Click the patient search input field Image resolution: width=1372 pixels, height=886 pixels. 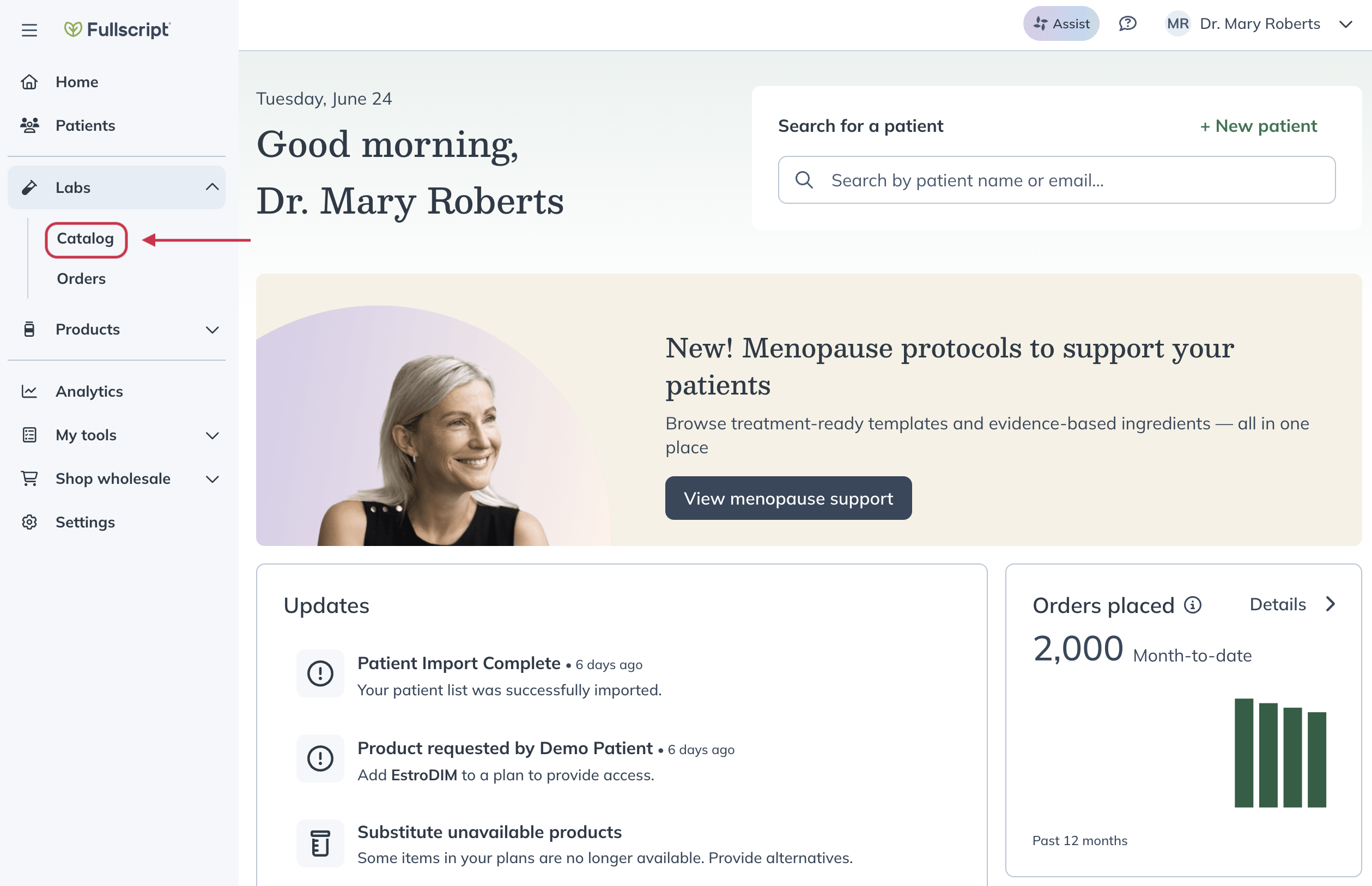1057,180
